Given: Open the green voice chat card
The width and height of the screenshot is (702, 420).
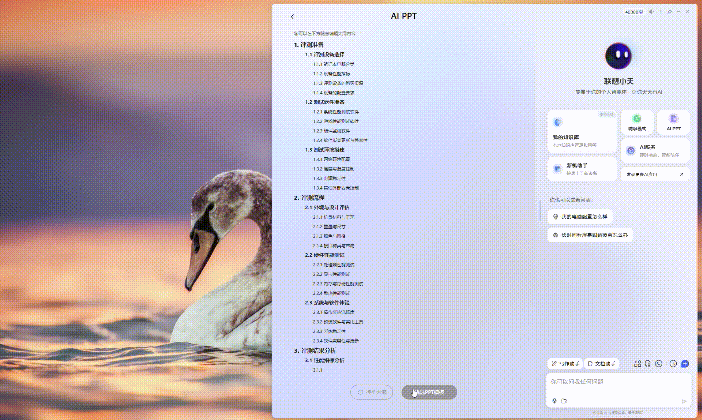Looking at the screenshot, I should 636,123.
